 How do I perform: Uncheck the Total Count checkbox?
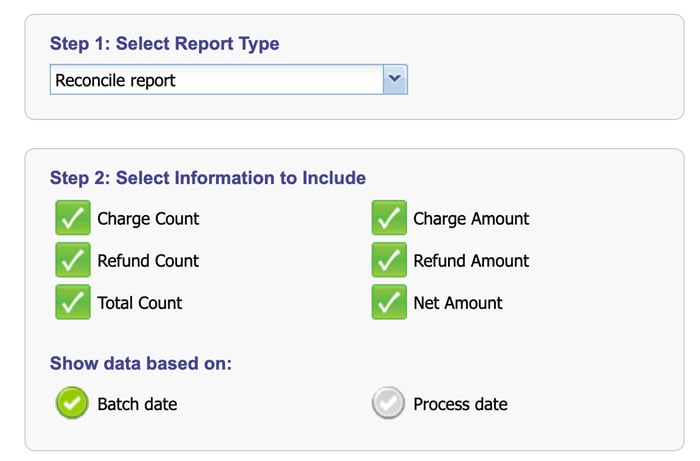(73, 302)
